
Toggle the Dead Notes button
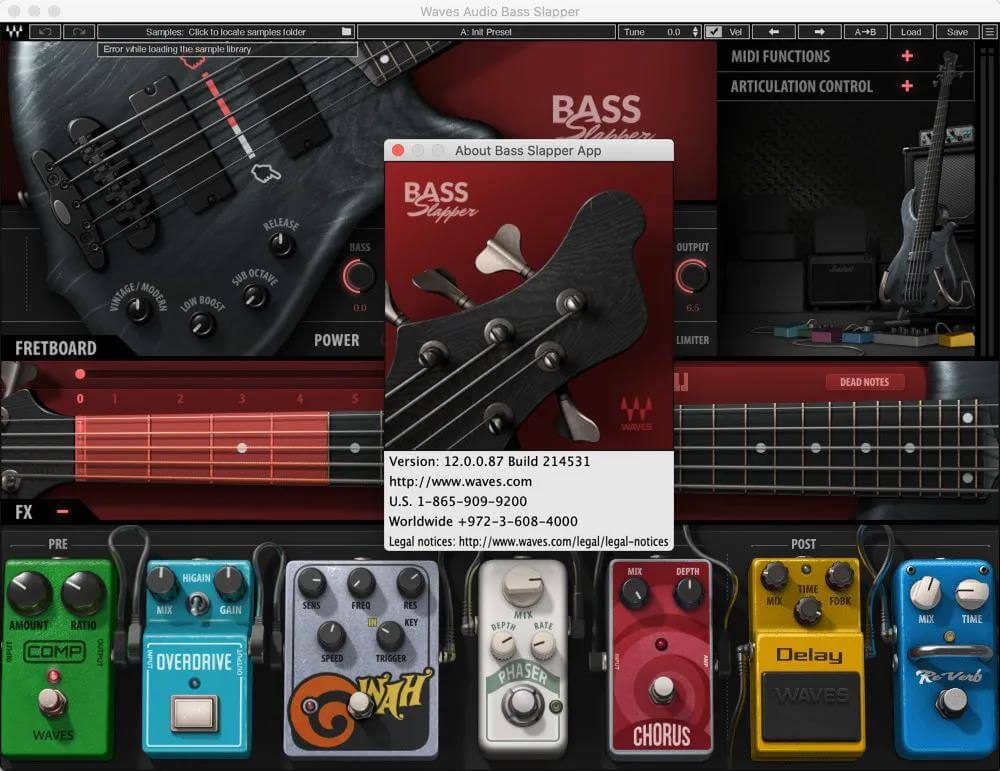[864, 382]
